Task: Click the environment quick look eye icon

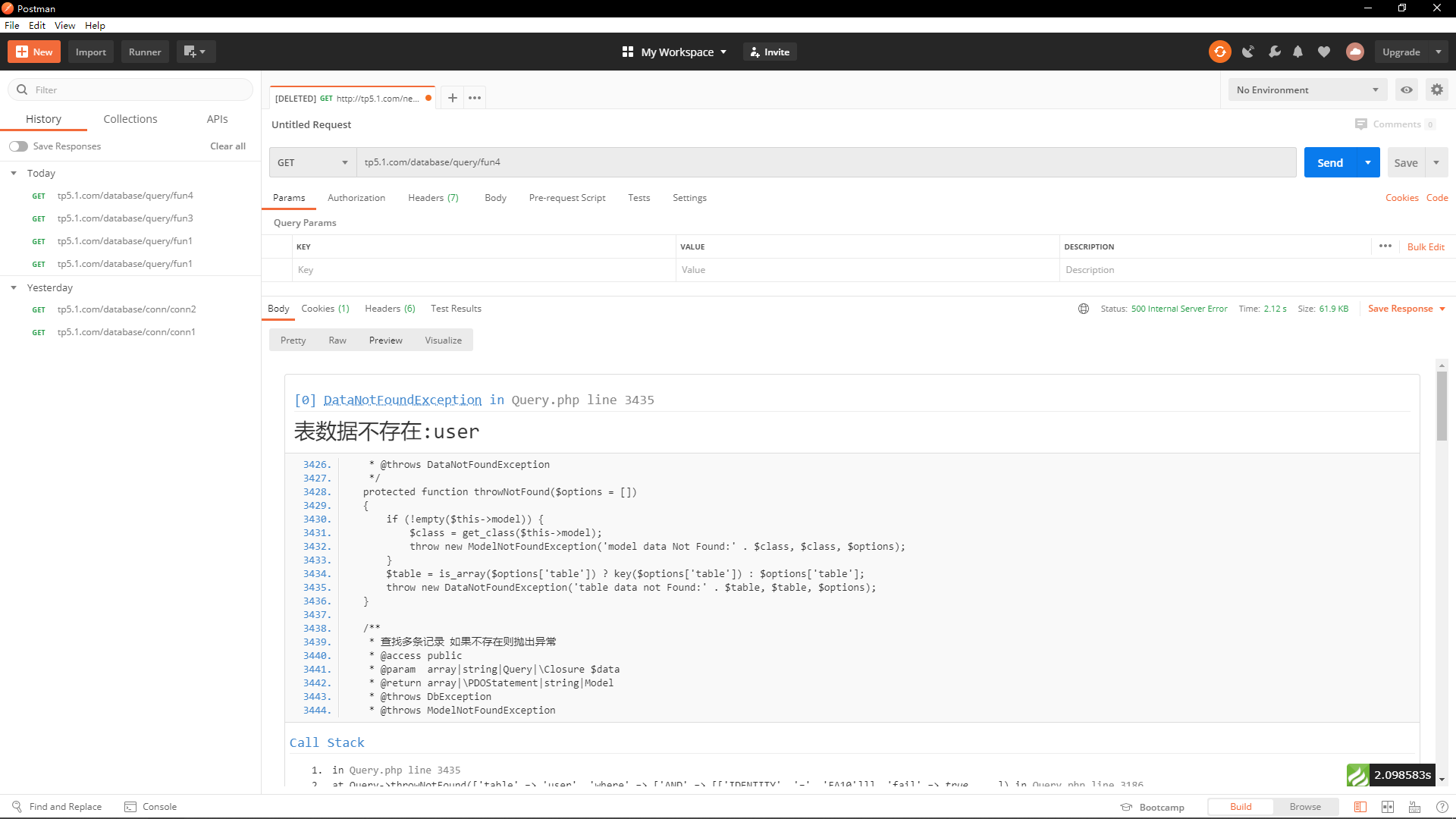Action: point(1407,89)
